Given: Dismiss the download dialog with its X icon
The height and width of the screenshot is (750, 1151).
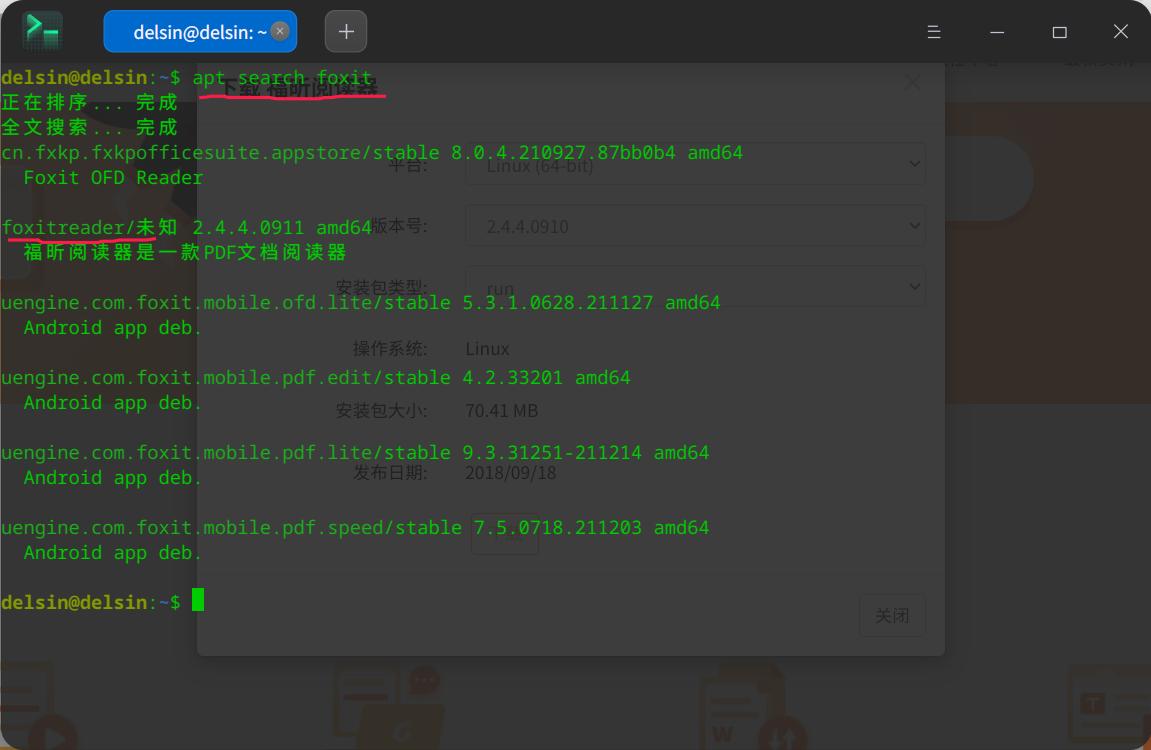Looking at the screenshot, I should point(911,82).
